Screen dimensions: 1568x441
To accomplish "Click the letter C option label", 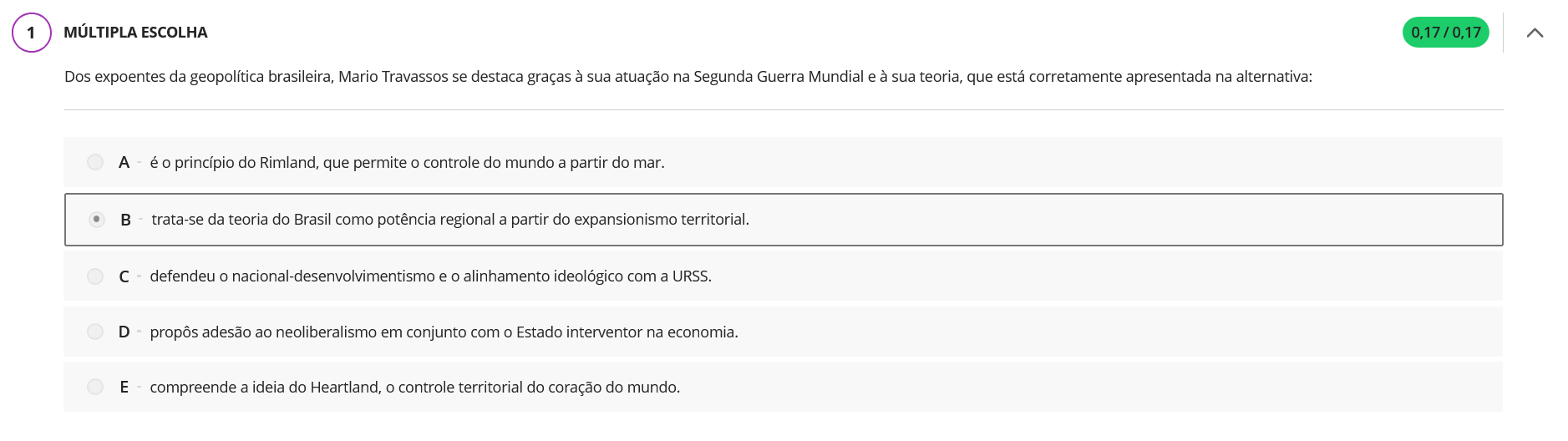I will [x=124, y=276].
